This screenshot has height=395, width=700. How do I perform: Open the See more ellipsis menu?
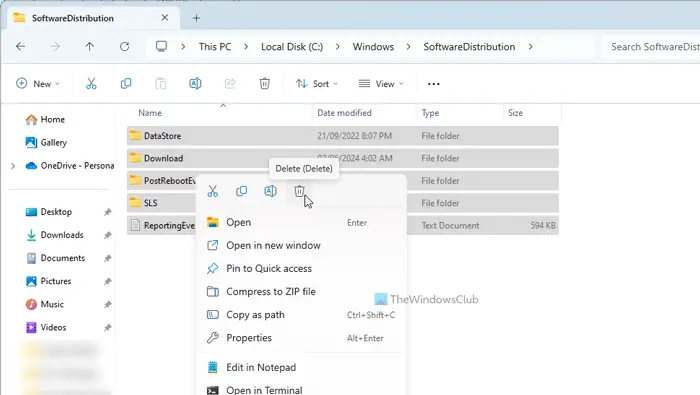point(433,84)
